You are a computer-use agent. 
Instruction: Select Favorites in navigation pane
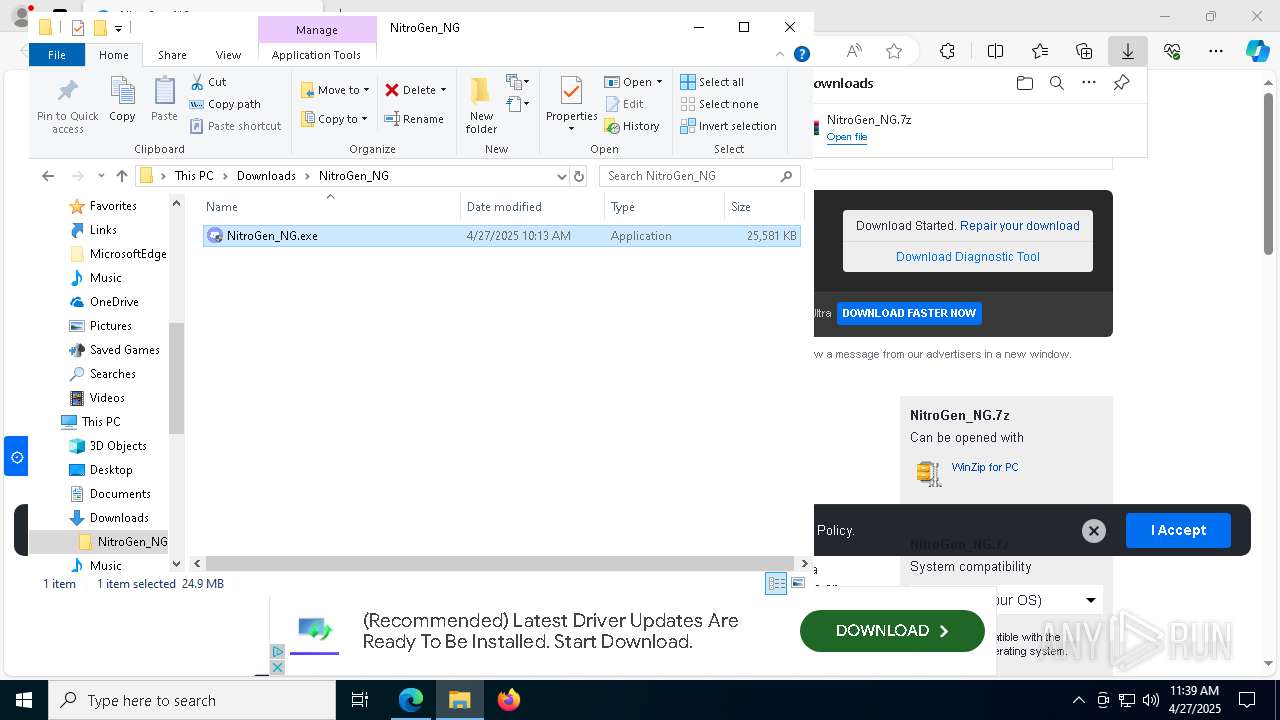(x=113, y=206)
